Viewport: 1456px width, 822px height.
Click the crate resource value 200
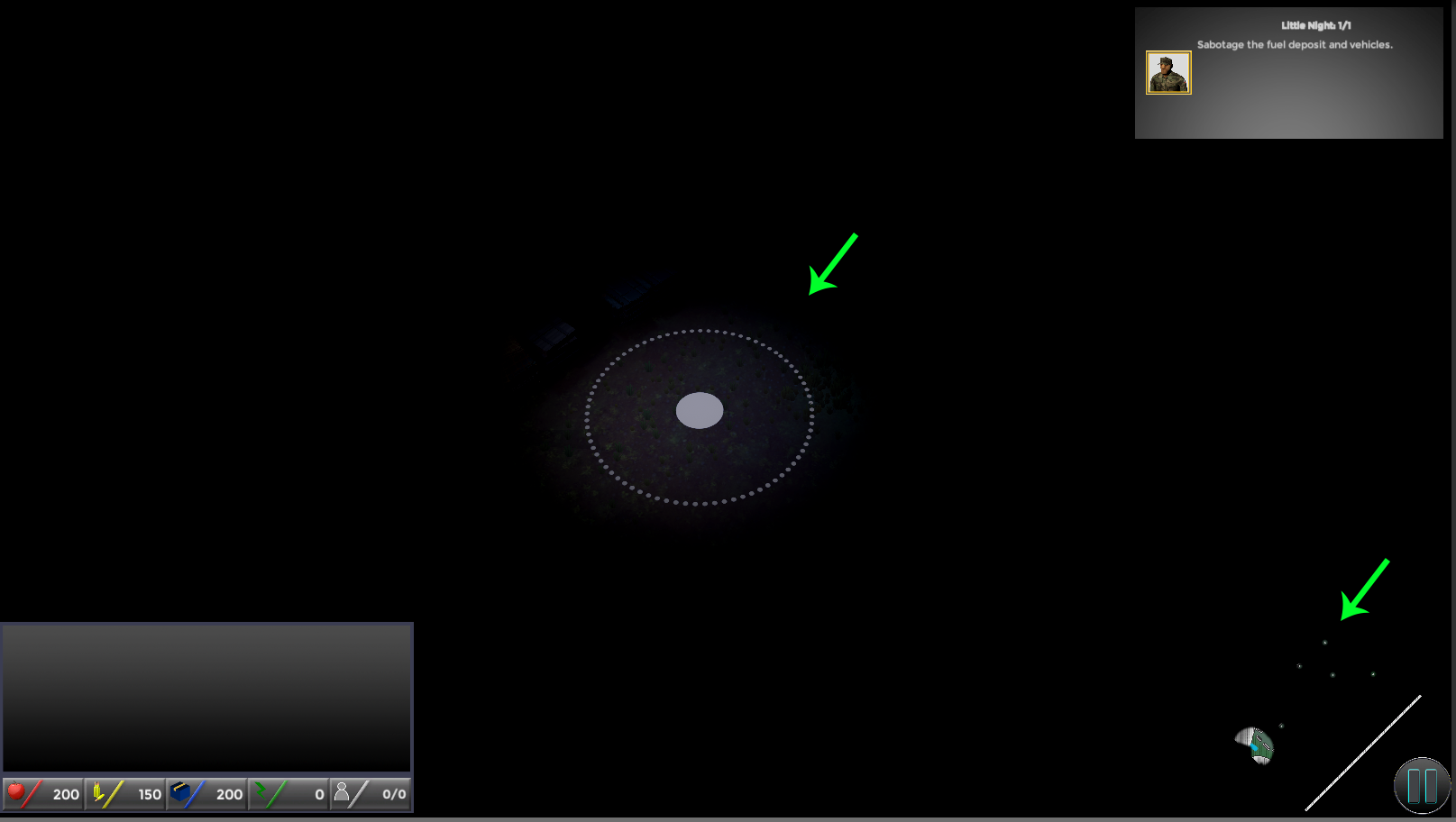click(229, 794)
